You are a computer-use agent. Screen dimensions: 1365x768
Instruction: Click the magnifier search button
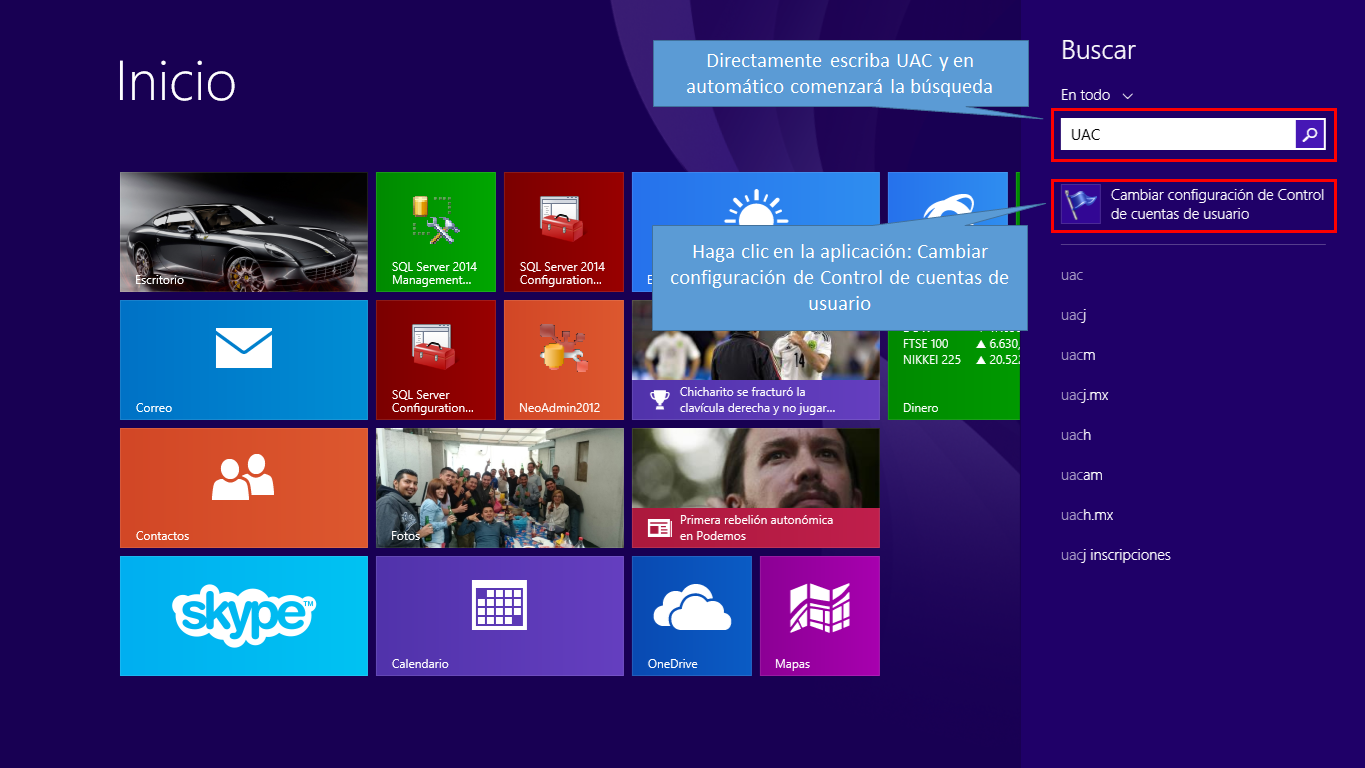coord(1310,134)
